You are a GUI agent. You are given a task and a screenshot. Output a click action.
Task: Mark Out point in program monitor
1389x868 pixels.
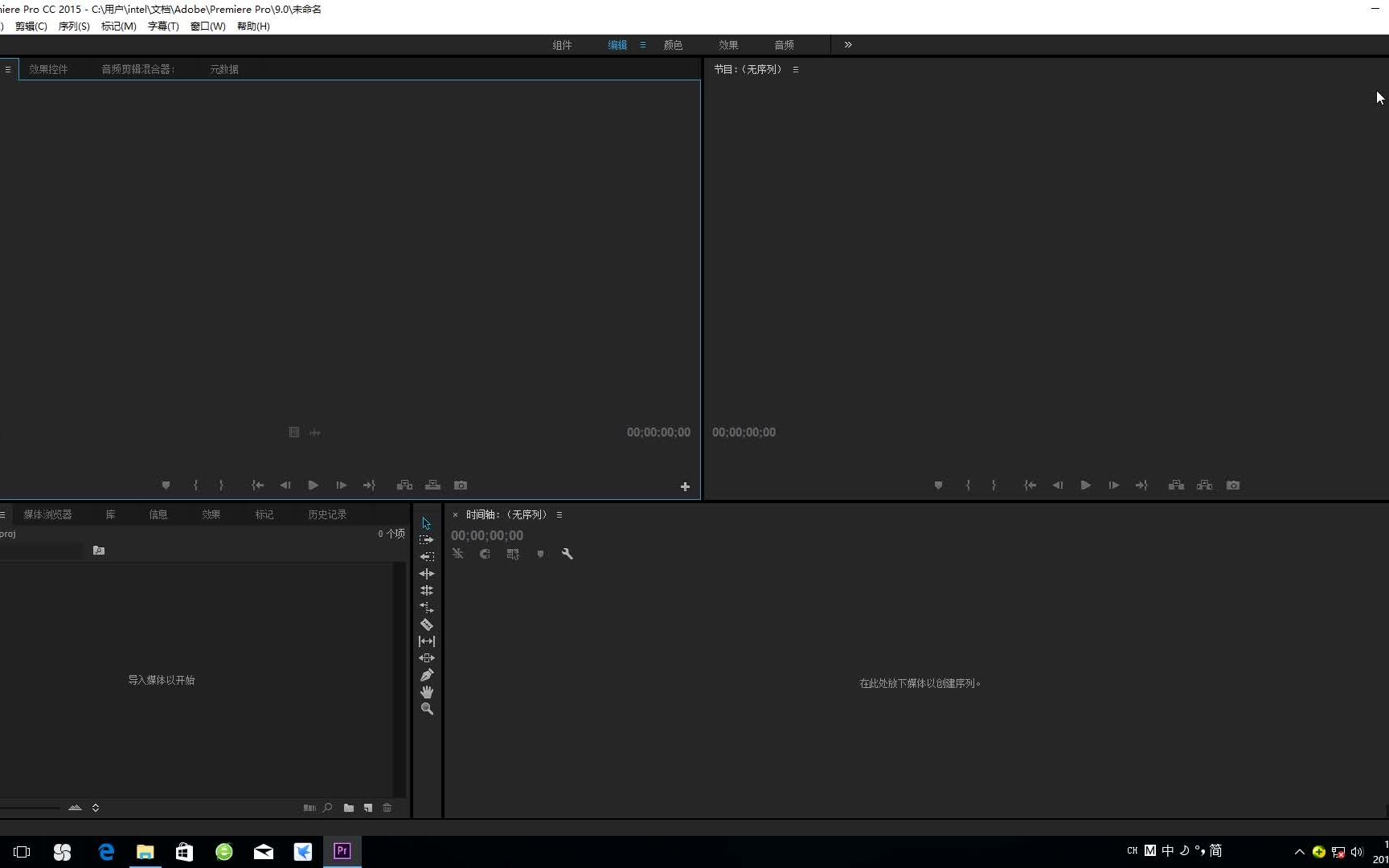(x=994, y=485)
